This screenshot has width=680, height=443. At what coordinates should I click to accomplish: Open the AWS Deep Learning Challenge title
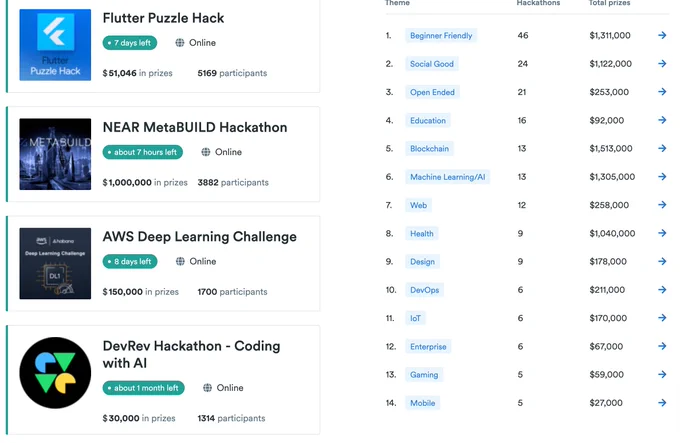(199, 237)
